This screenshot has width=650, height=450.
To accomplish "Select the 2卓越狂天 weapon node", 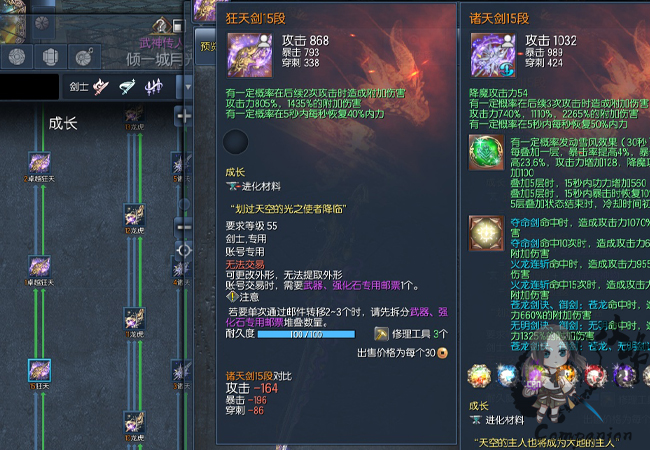I will 40,162.
